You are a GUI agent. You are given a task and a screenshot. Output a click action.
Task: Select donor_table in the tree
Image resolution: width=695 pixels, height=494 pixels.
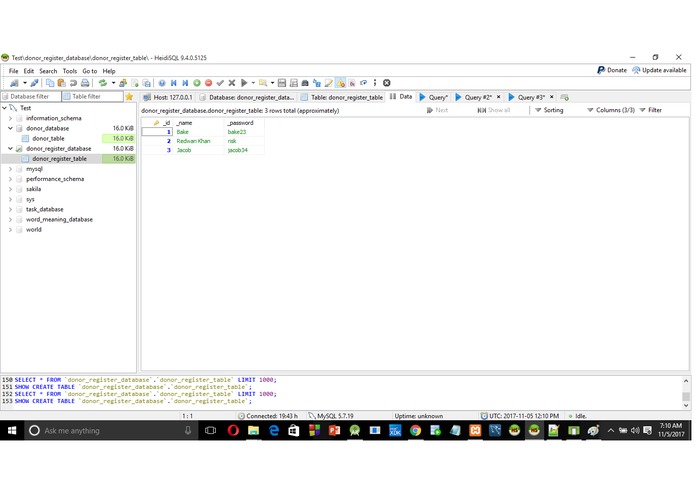coord(48,139)
